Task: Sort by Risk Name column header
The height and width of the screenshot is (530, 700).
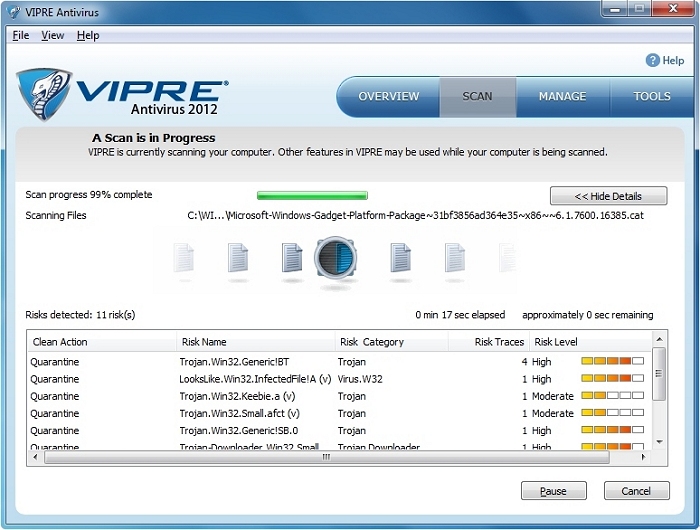Action: coord(255,342)
